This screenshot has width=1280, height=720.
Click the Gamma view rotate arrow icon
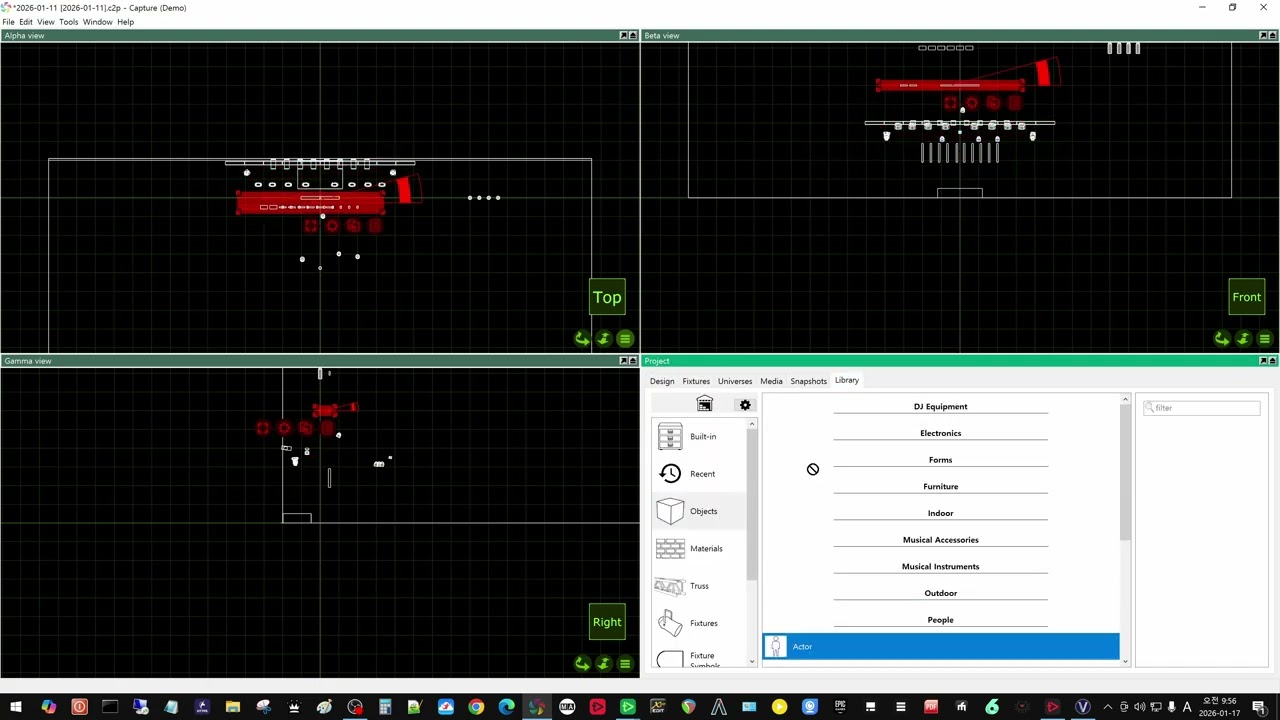[582, 663]
